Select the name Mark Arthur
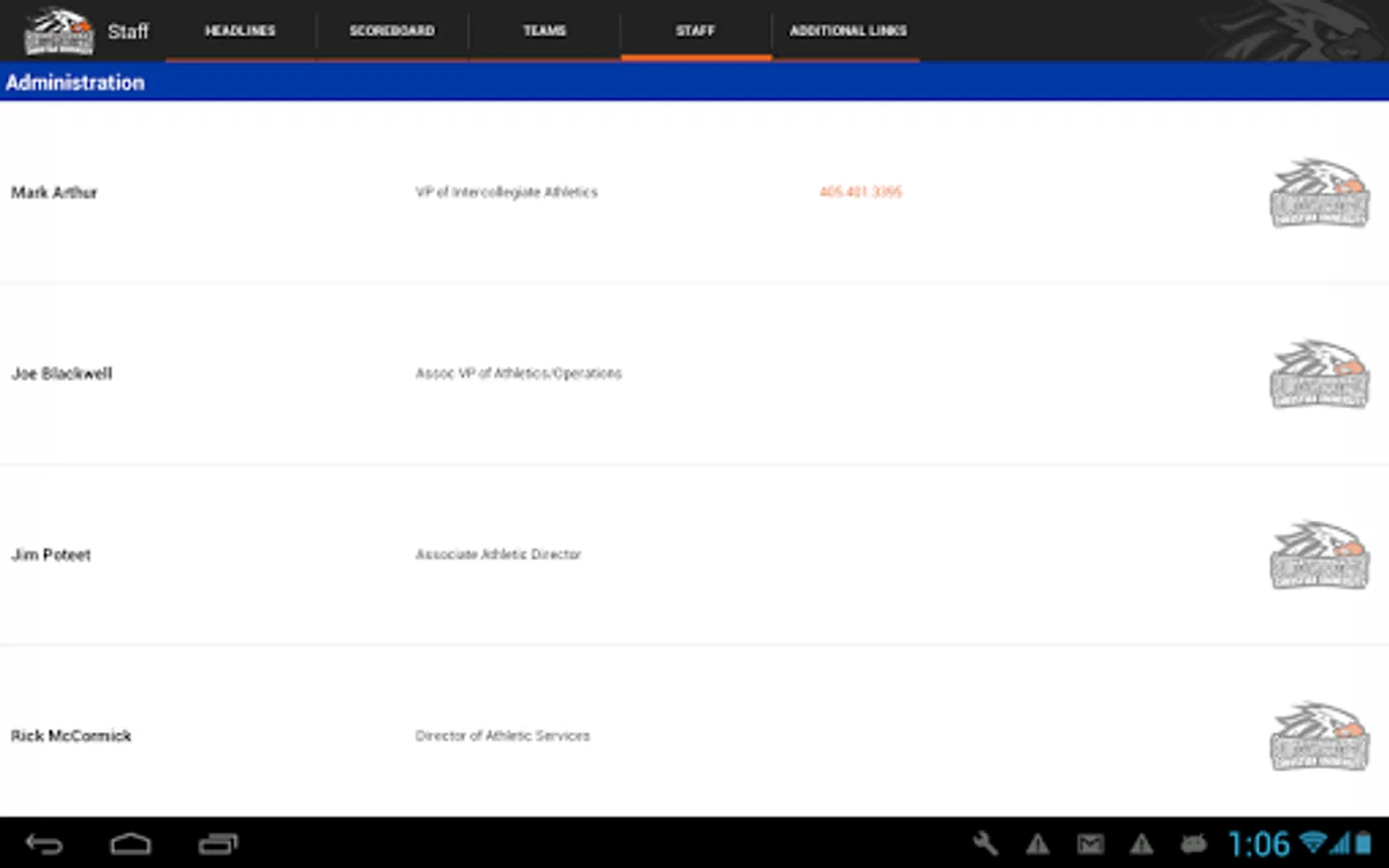This screenshot has height=868, width=1389. point(54,192)
